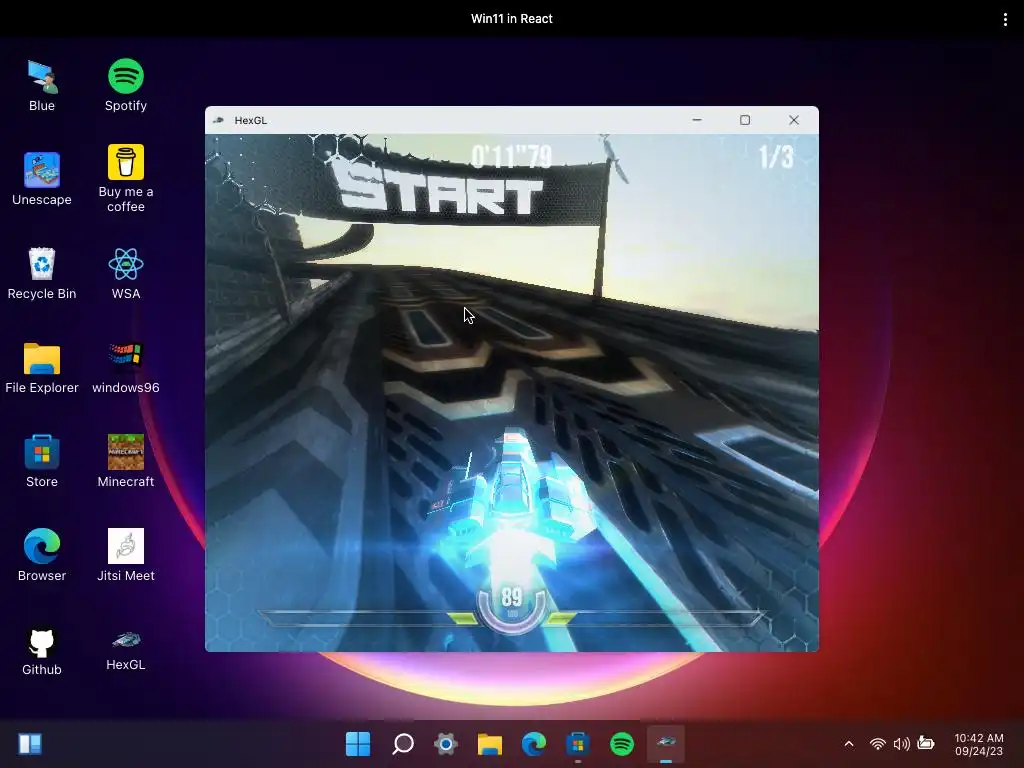Viewport: 1024px width, 768px height.
Task: Expand the system tray hidden icons chevron
Action: click(848, 744)
